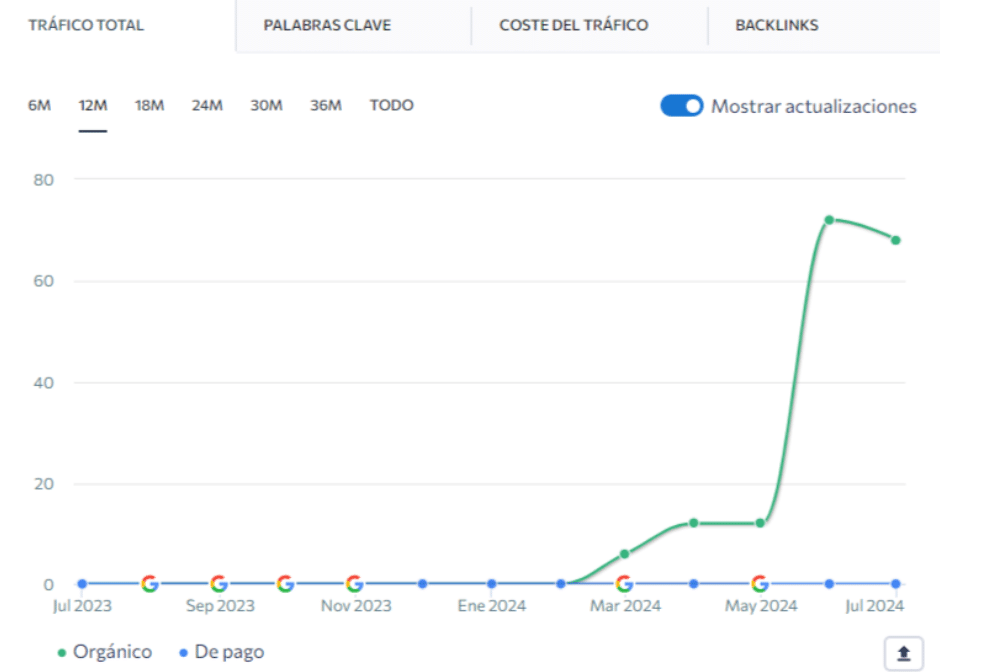Pick the 36M time range option
This screenshot has width=1006, height=672.
coord(325,106)
